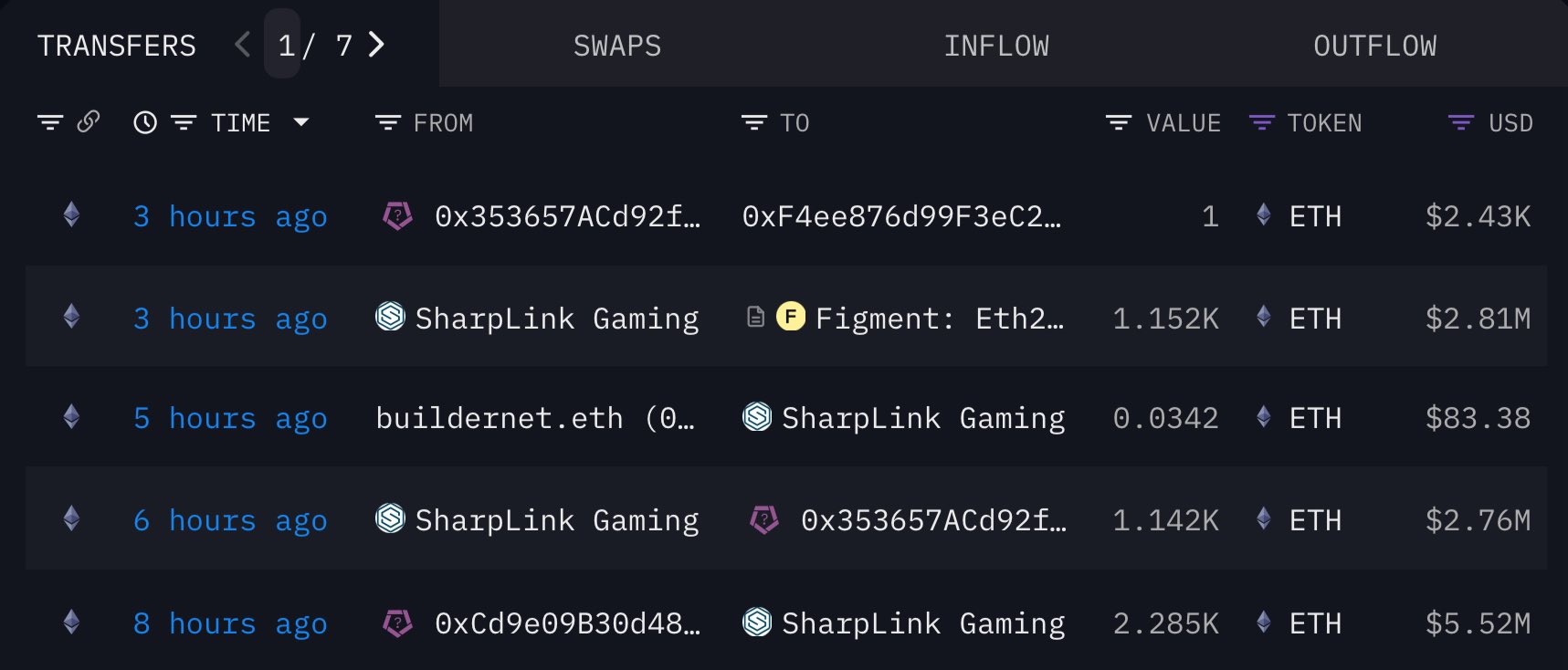Click the link icon in header row
Viewport: 1568px width, 670px height.
(89, 121)
